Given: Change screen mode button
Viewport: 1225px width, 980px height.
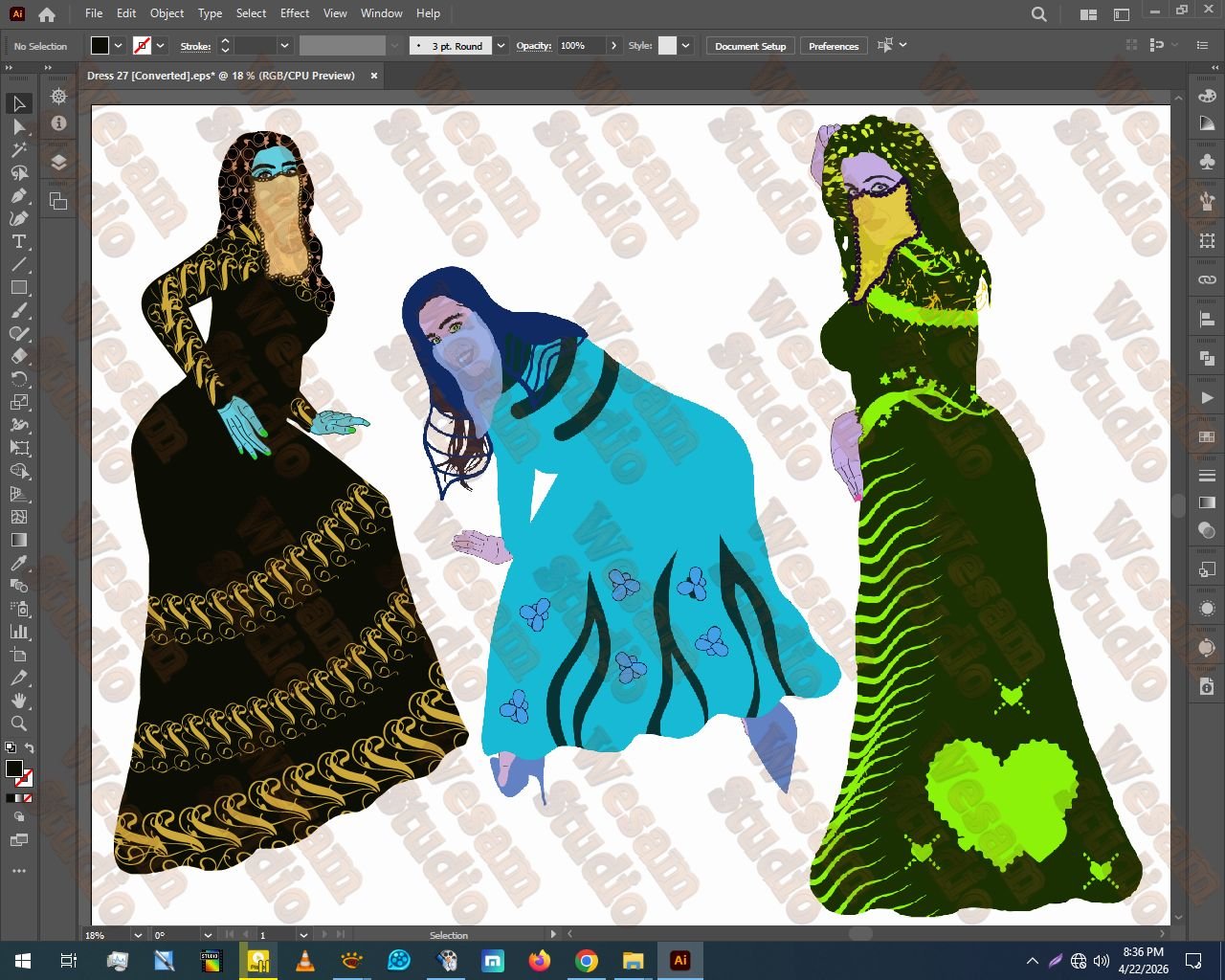Looking at the screenshot, I should 19,840.
